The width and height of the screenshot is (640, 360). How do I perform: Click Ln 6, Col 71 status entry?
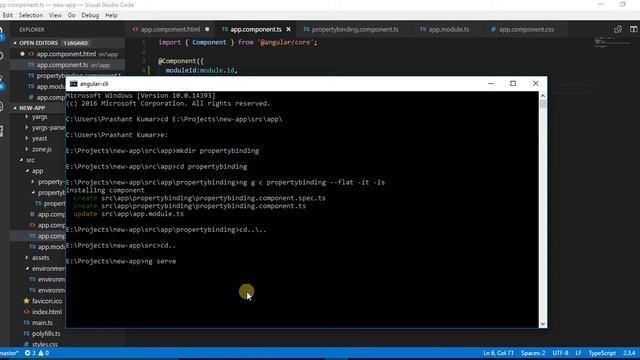(498, 353)
